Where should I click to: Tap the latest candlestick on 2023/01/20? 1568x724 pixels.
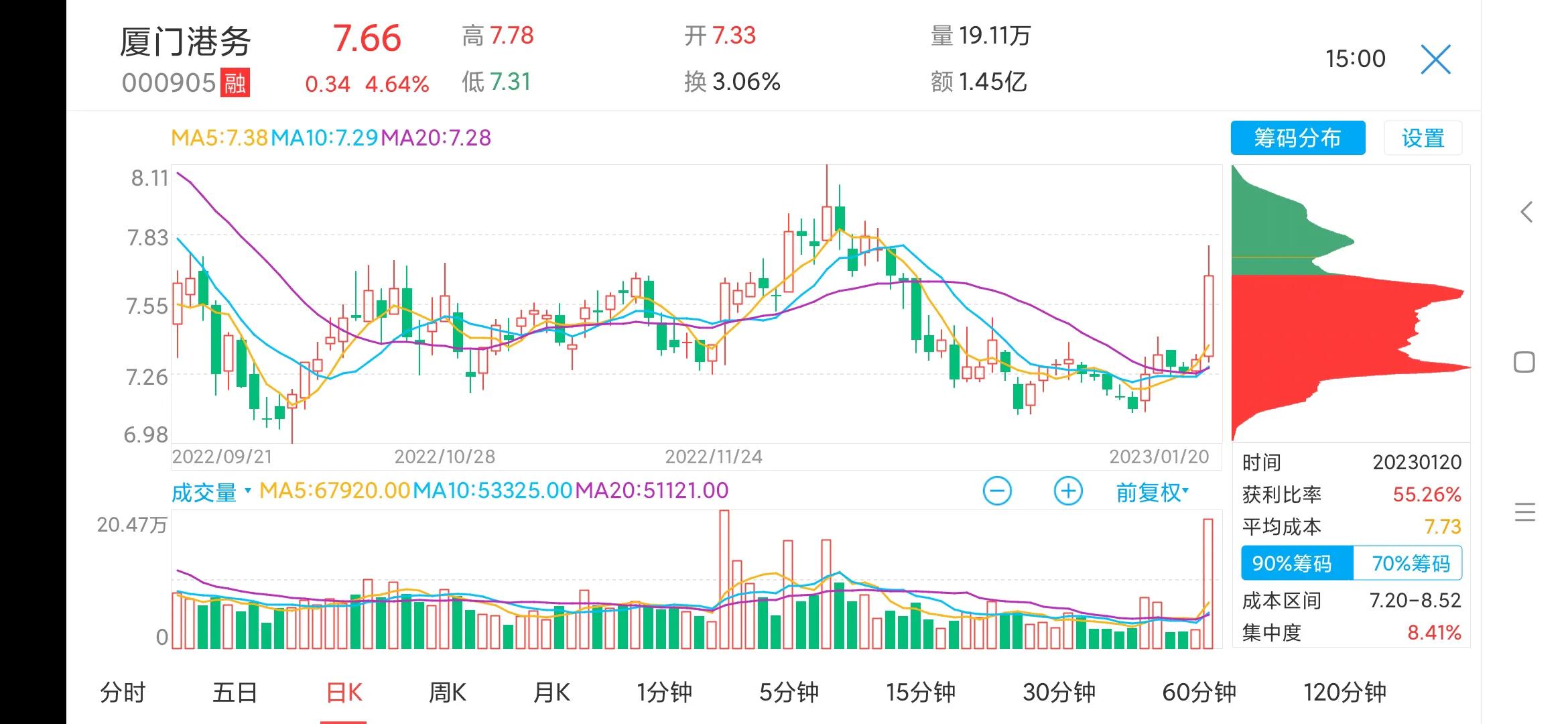click(x=1209, y=315)
